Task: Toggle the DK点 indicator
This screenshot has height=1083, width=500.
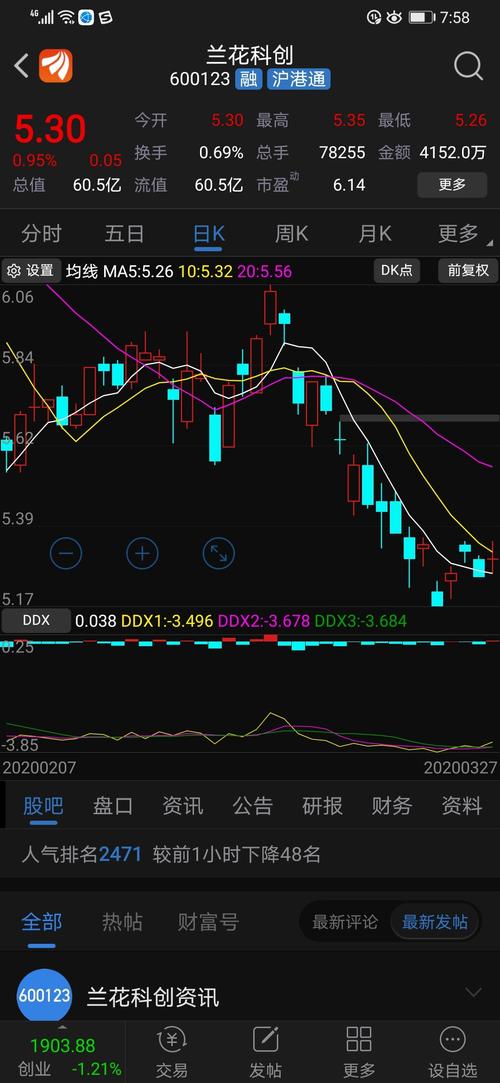Action: [398, 270]
